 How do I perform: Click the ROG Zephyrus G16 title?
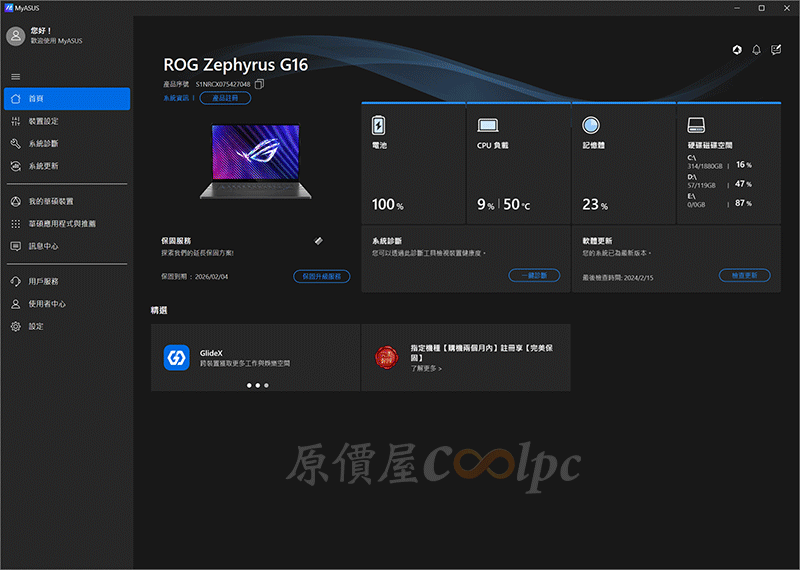[x=236, y=65]
